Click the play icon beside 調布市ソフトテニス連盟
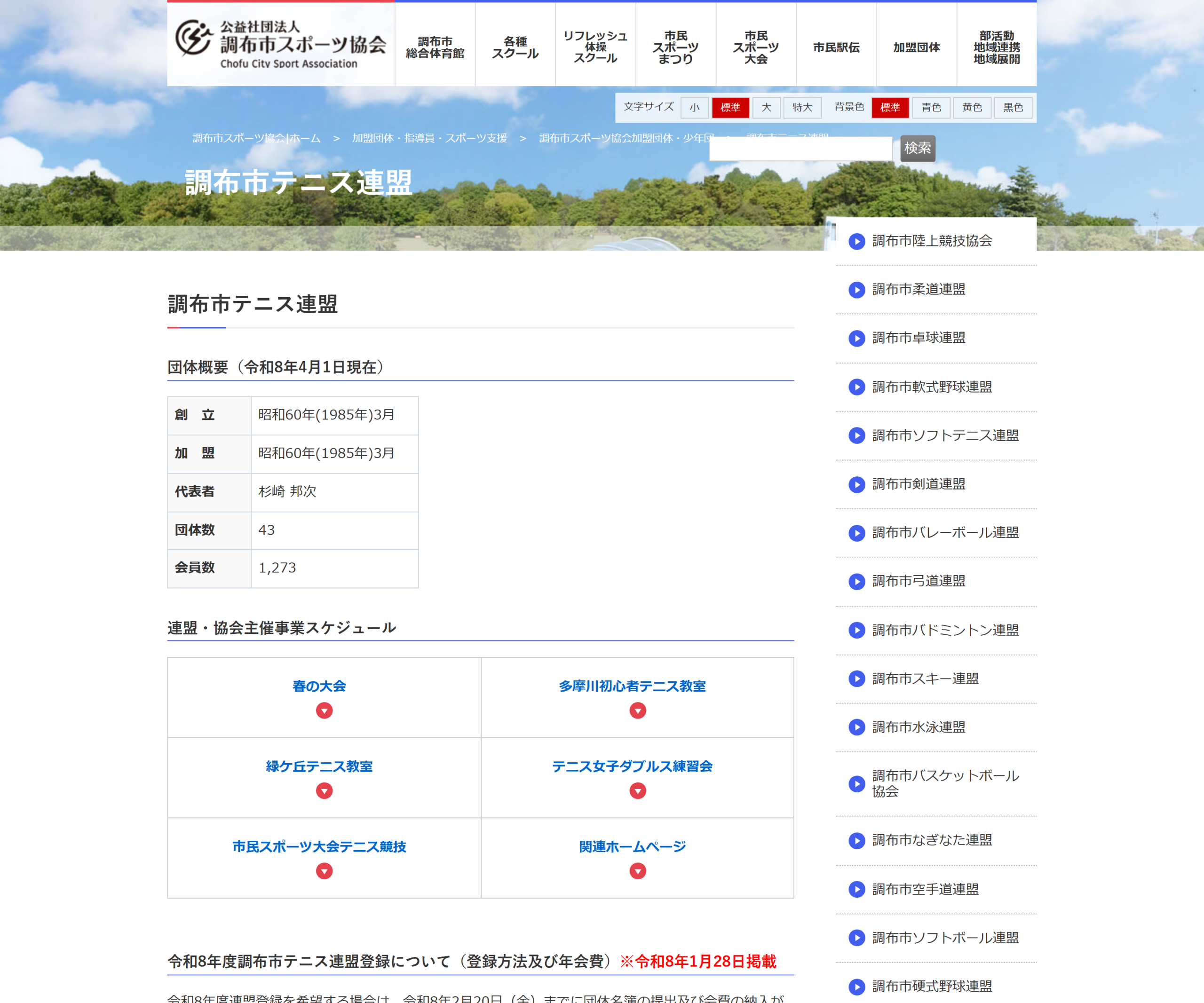The image size is (1204, 1003). 856,436
